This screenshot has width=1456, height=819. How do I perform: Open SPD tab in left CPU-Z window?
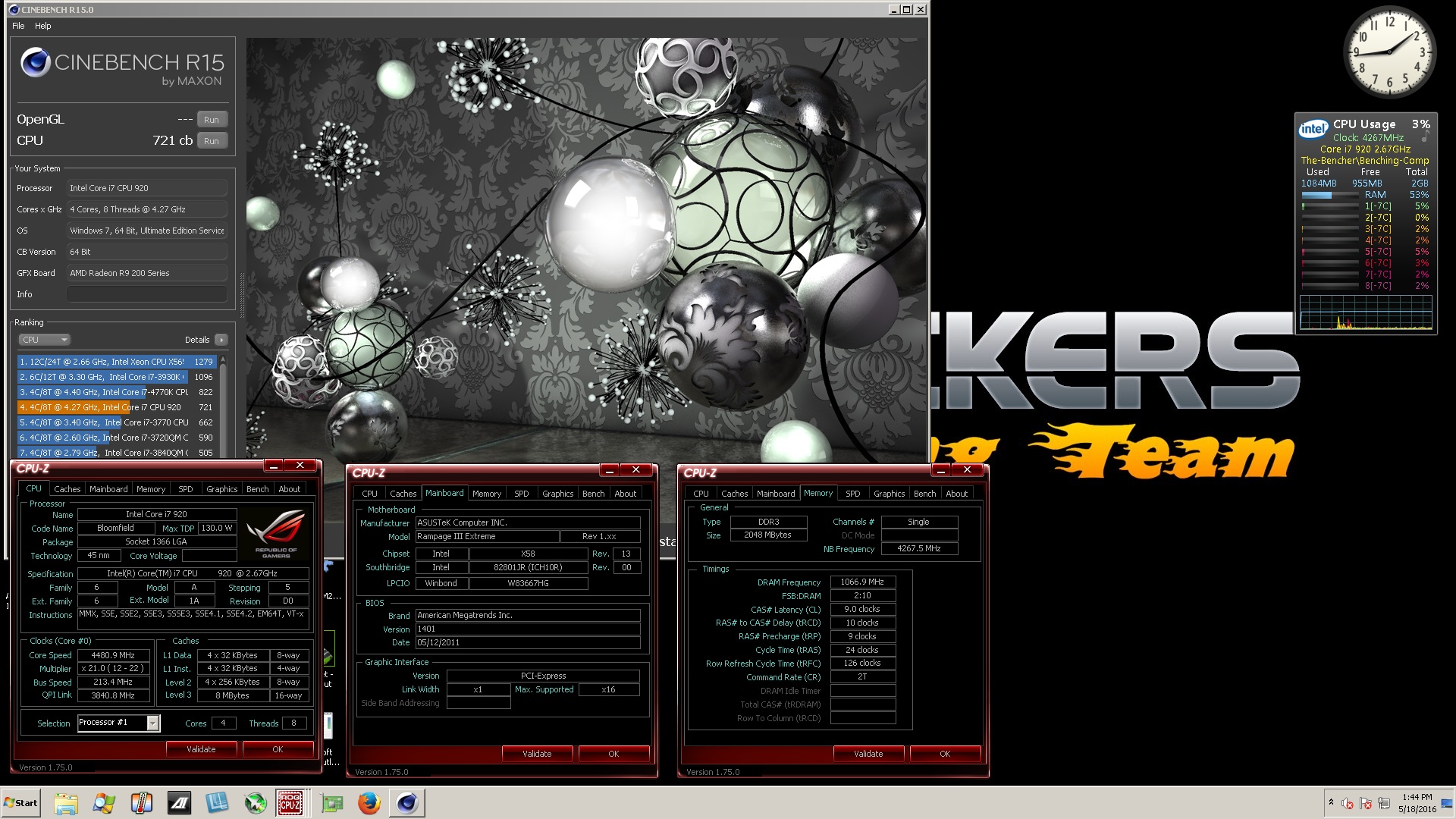point(186,489)
